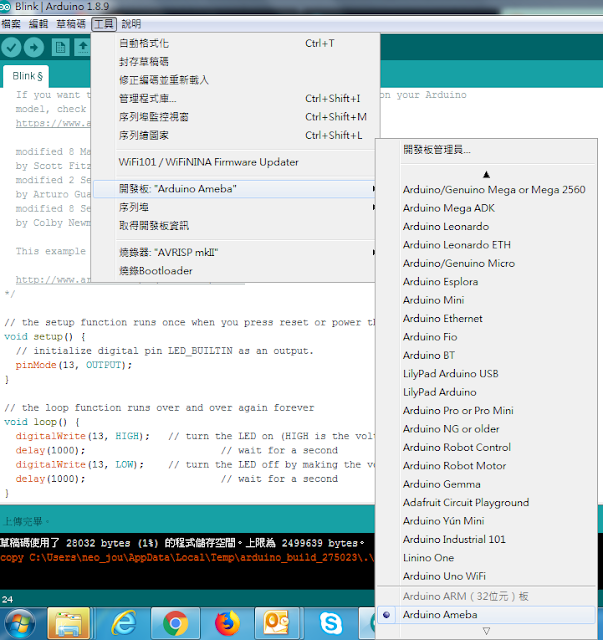Open 開發板管理員 boards manager

click(486, 150)
